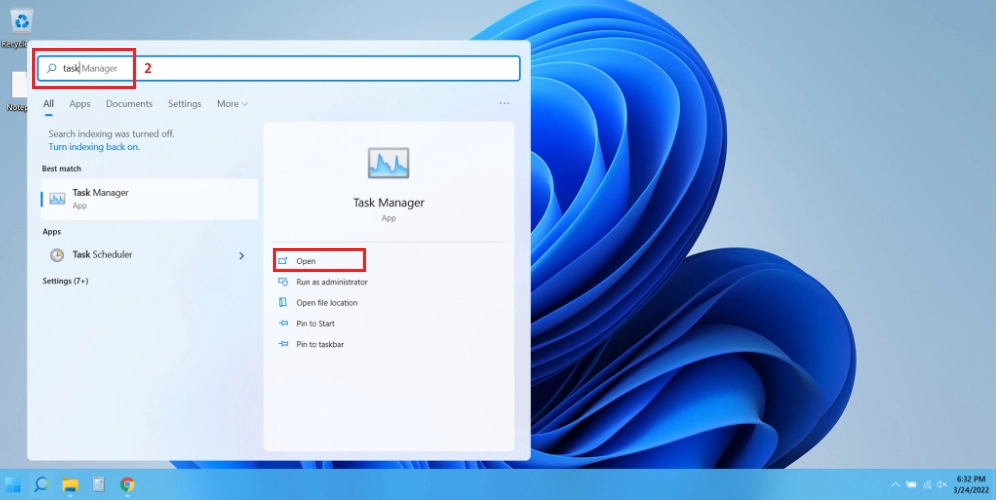Click the Run as administrator shield icon
The image size is (996, 500).
(x=283, y=282)
